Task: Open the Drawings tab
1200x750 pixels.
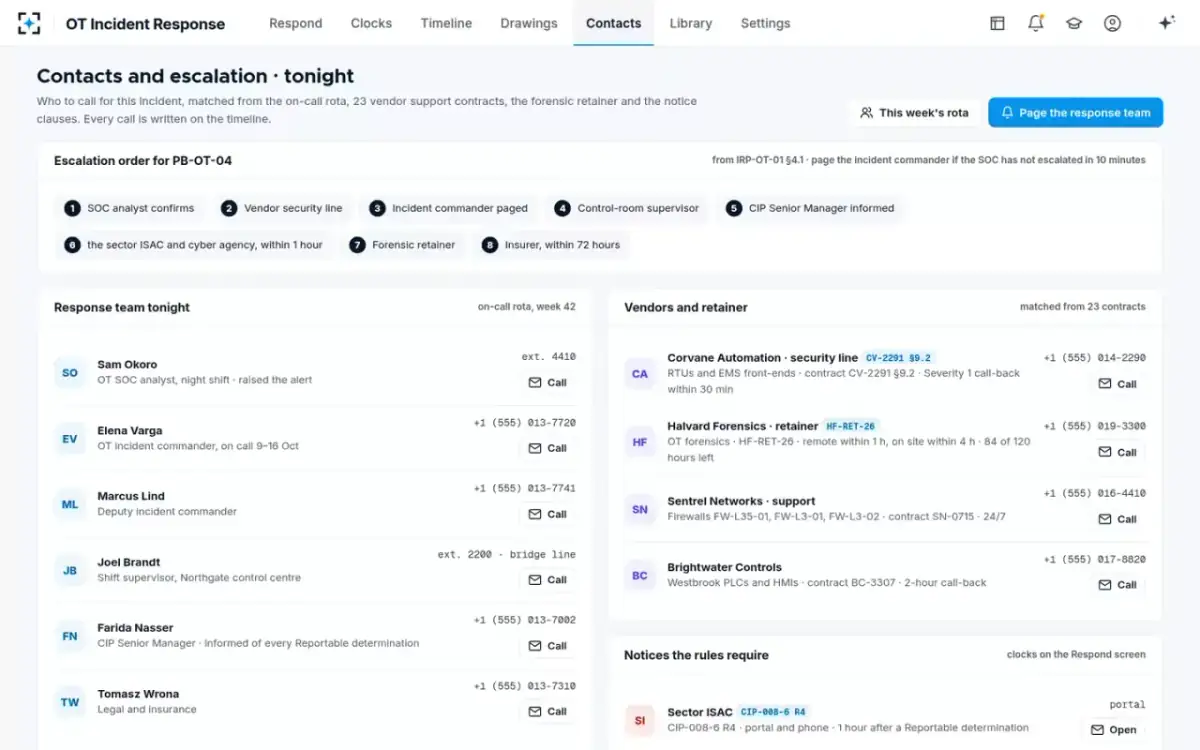Action: click(529, 23)
